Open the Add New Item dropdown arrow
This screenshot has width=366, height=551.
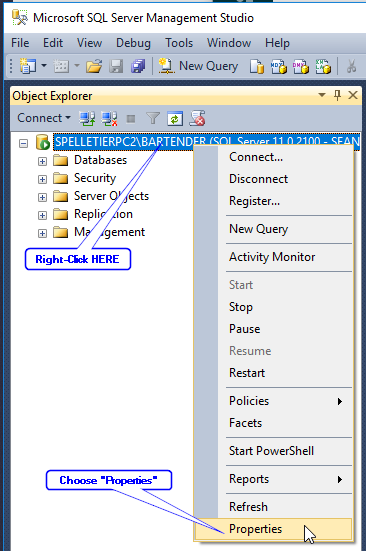pos(77,65)
